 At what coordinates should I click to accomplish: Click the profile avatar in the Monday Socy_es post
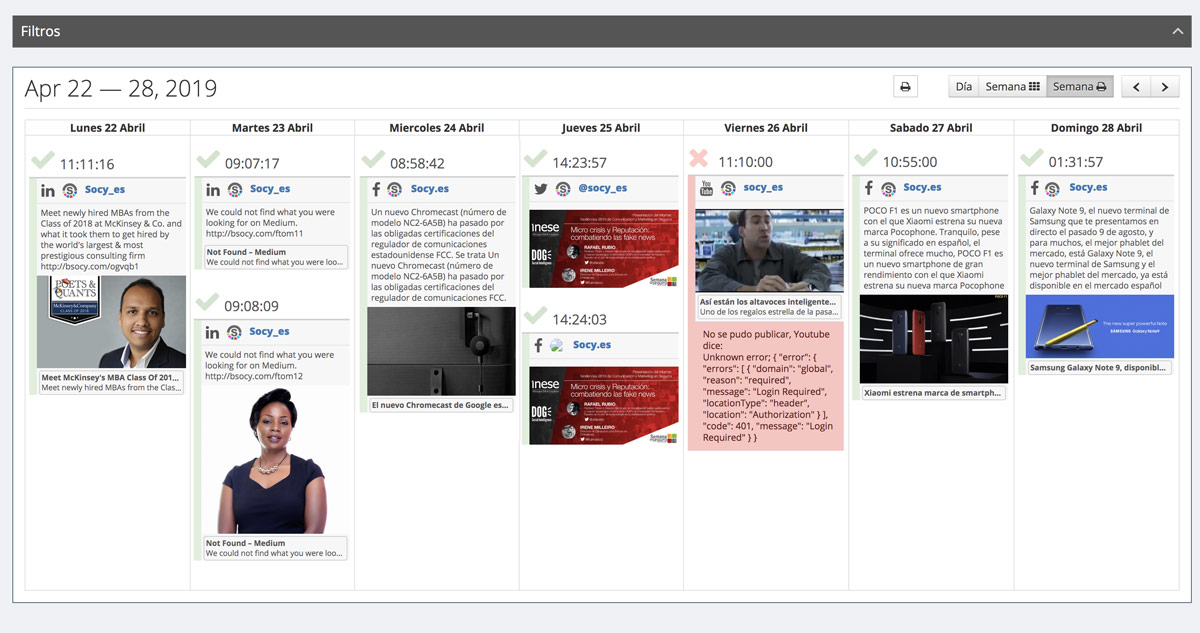click(70, 190)
